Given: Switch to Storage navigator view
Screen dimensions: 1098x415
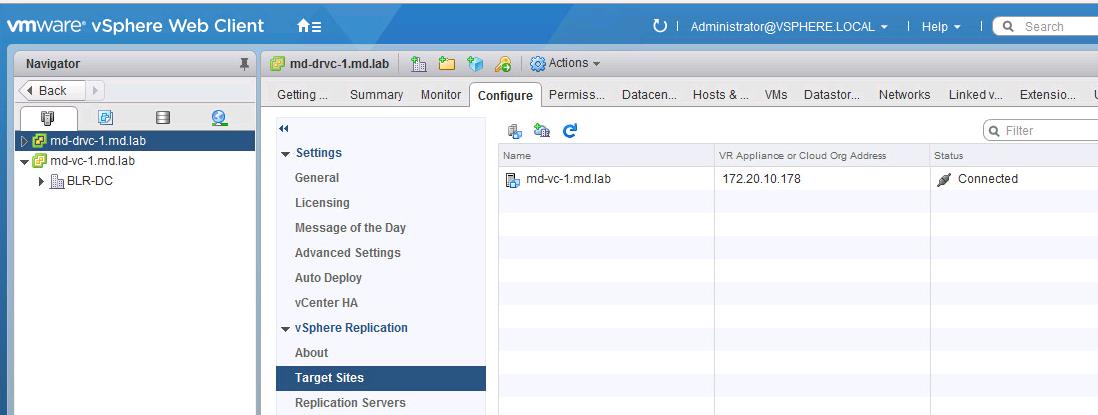Looking at the screenshot, I should pos(162,117).
